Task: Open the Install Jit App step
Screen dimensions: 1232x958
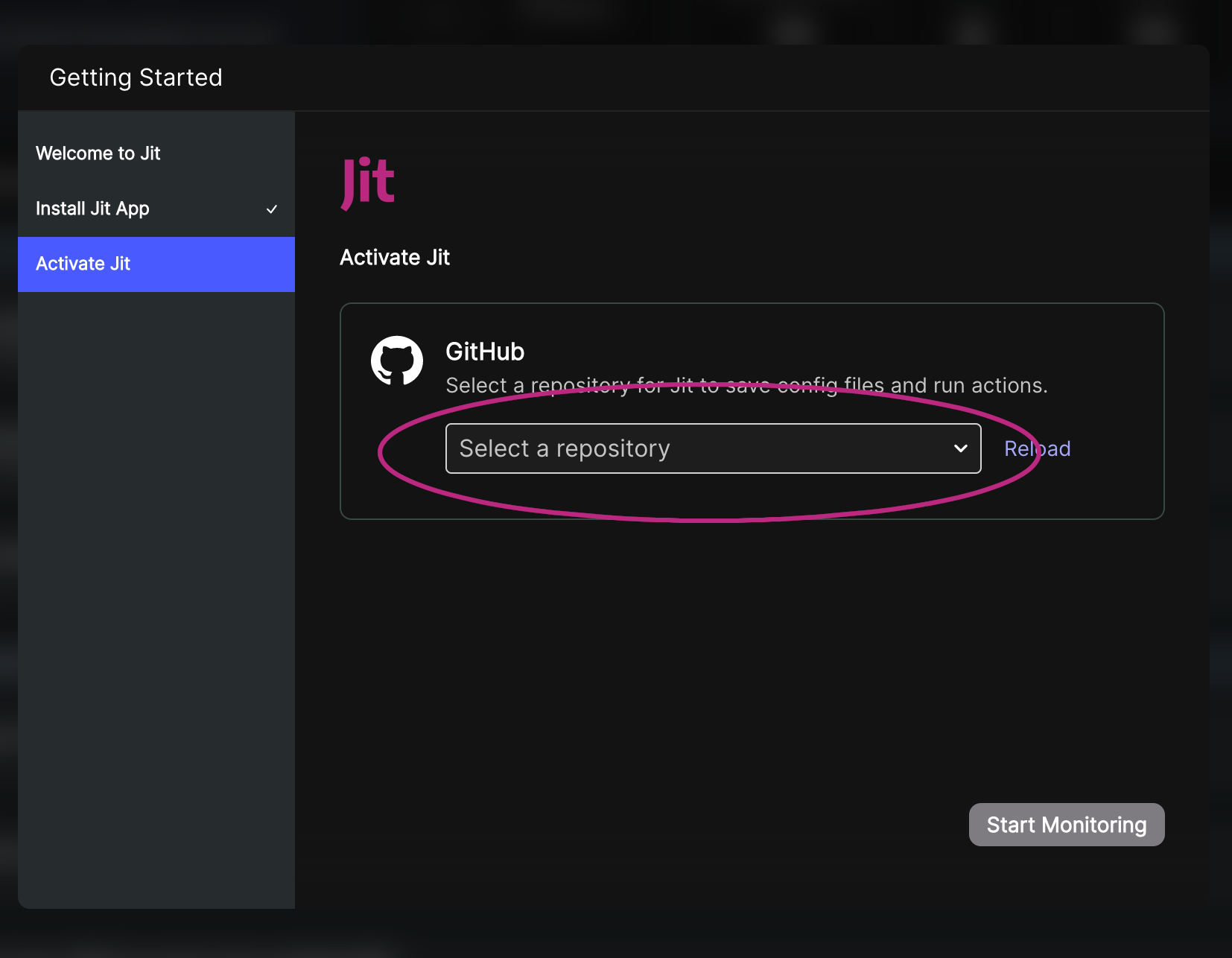Action: [x=156, y=209]
